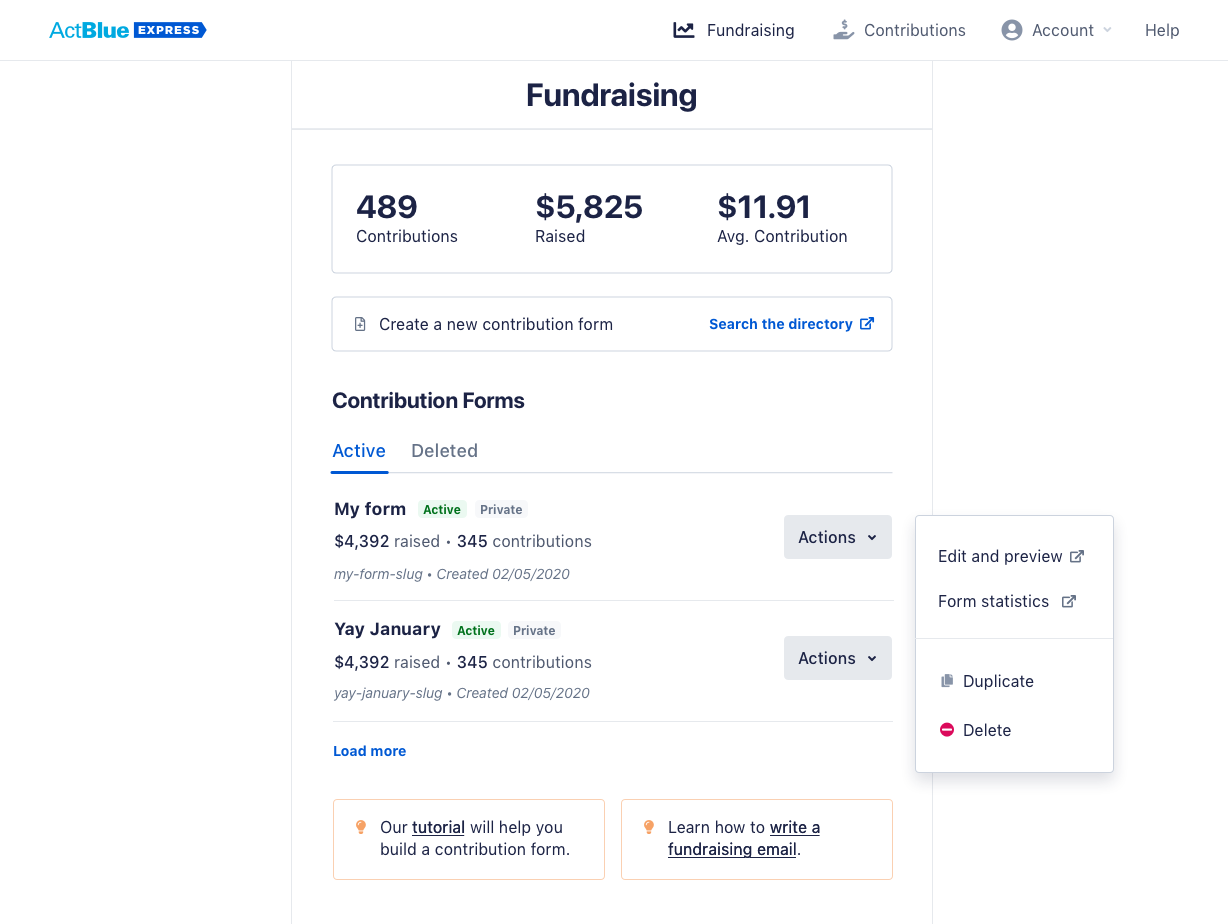Open Actions dropdown for Yay January

coord(837,658)
